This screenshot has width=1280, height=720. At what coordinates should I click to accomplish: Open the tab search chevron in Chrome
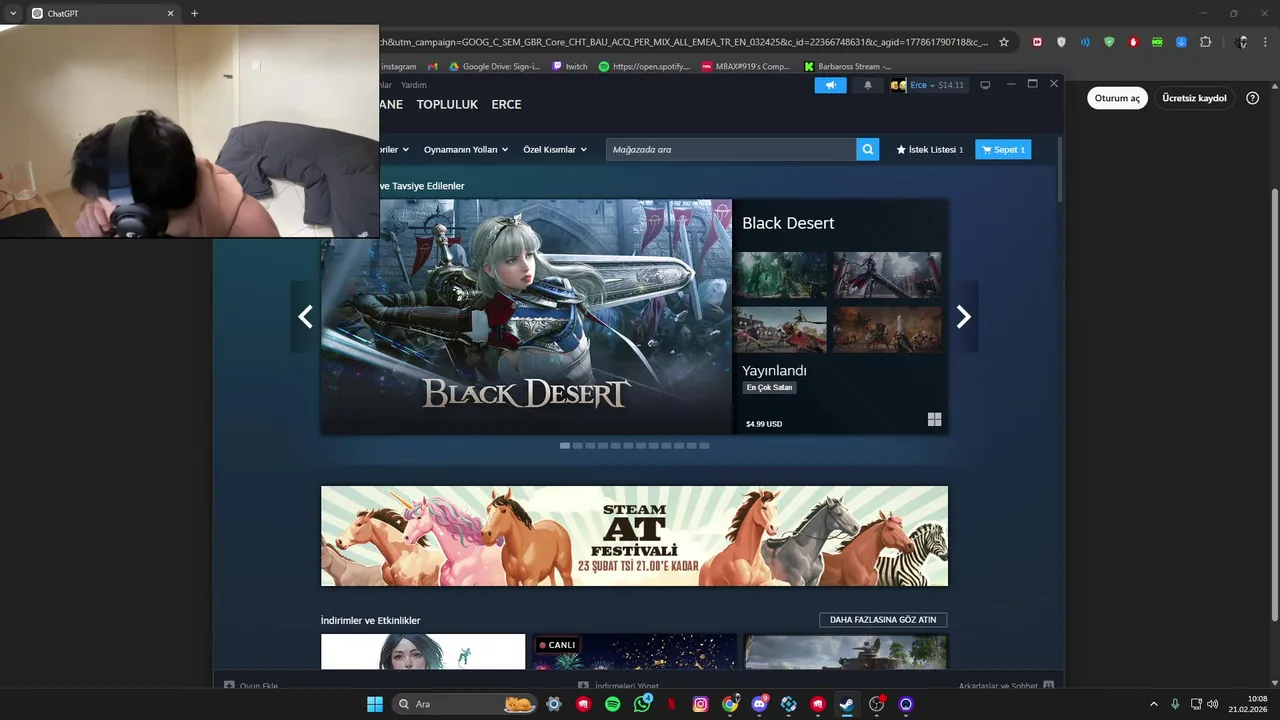tap(13, 13)
